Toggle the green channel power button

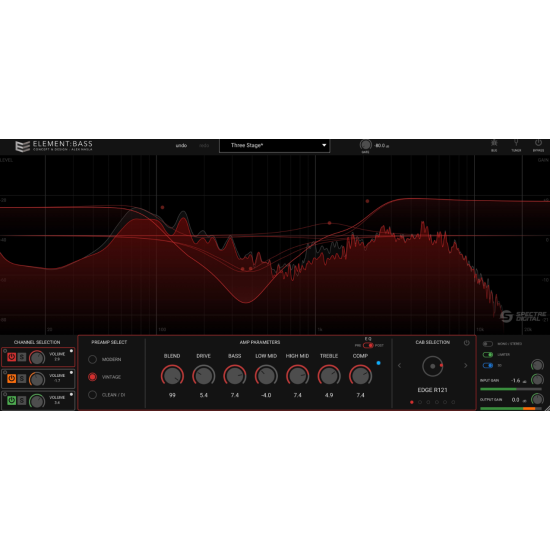12,400
